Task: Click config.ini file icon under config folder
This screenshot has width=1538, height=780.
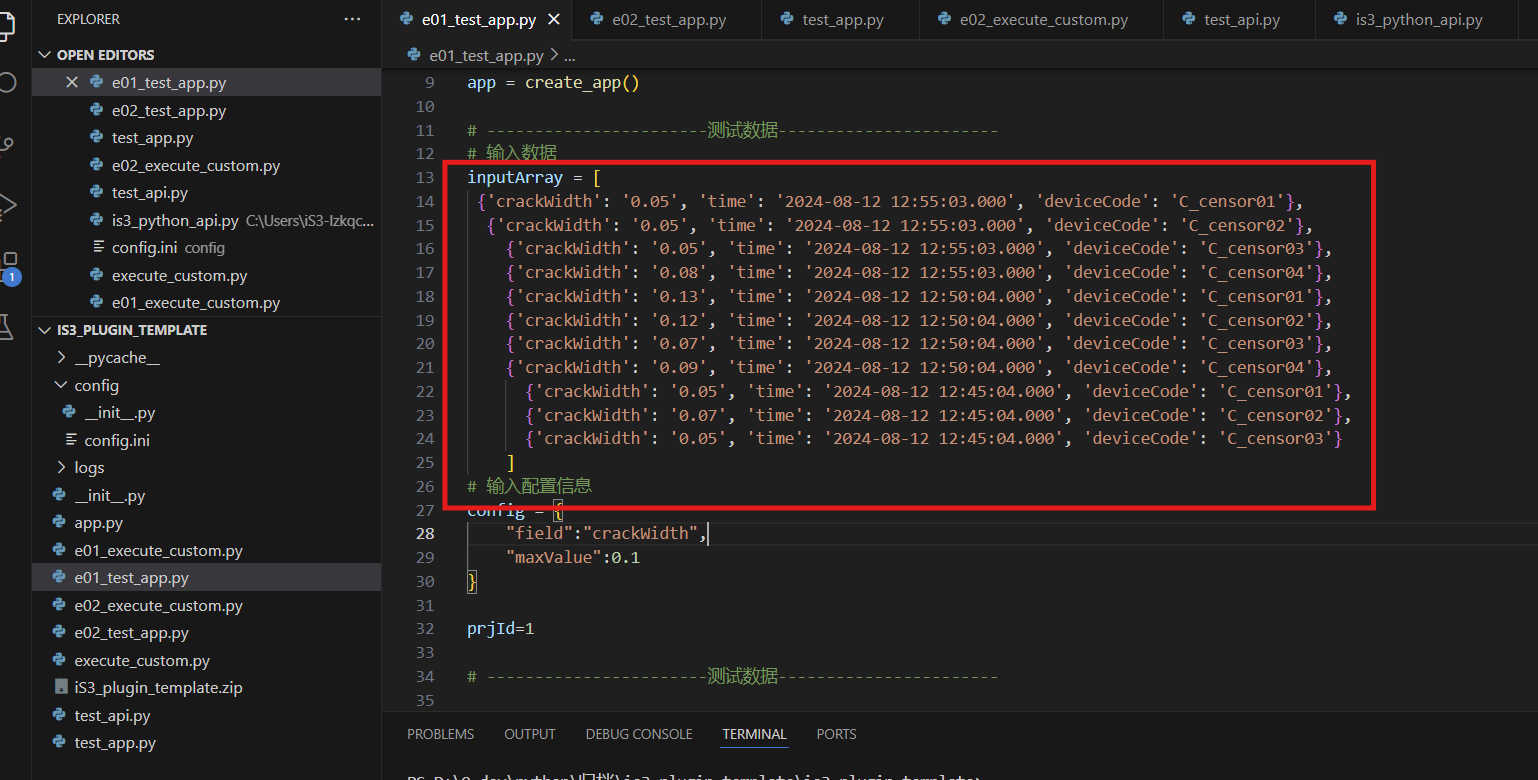Action: (71, 440)
